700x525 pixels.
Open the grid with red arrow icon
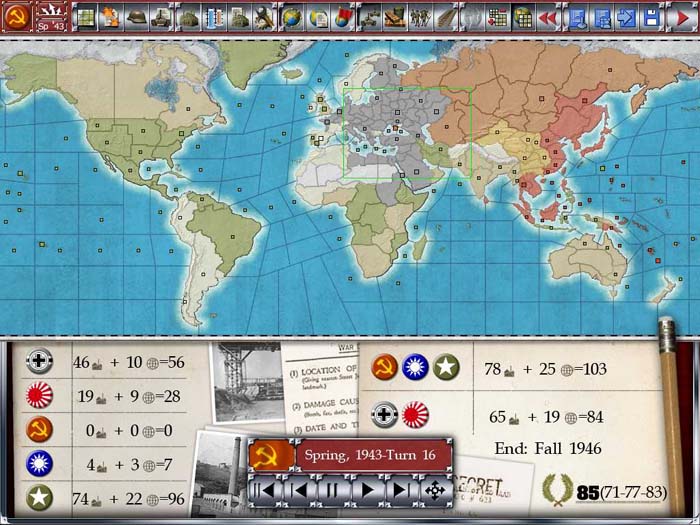tap(497, 18)
